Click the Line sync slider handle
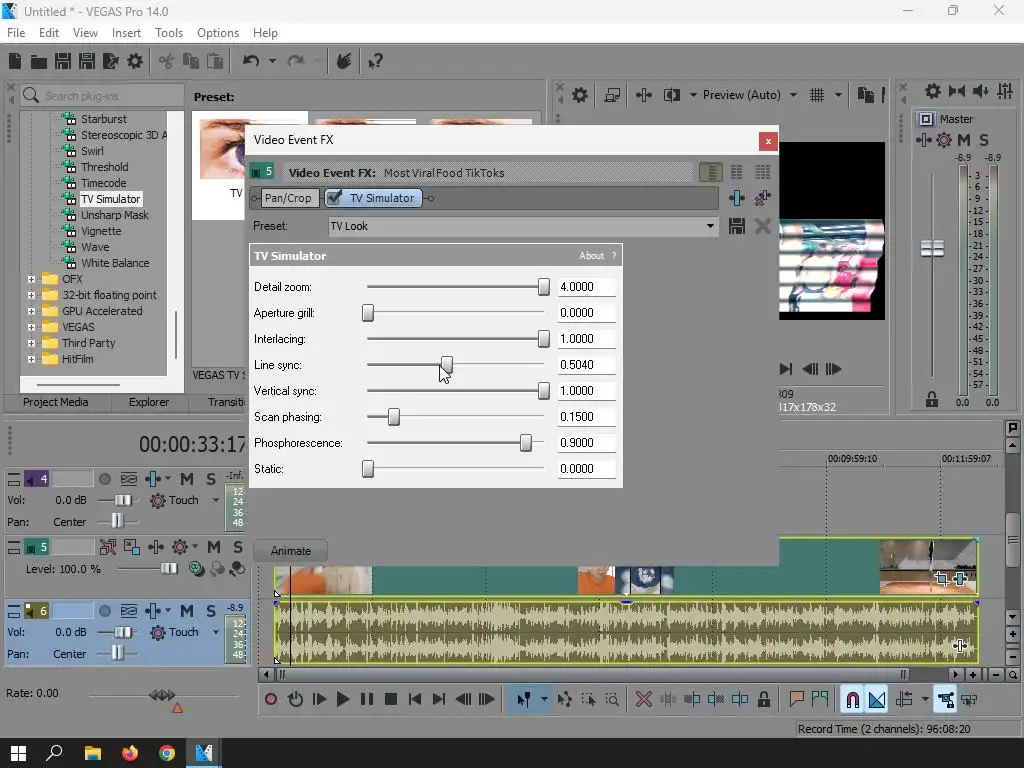The width and height of the screenshot is (1024, 768). [447, 365]
